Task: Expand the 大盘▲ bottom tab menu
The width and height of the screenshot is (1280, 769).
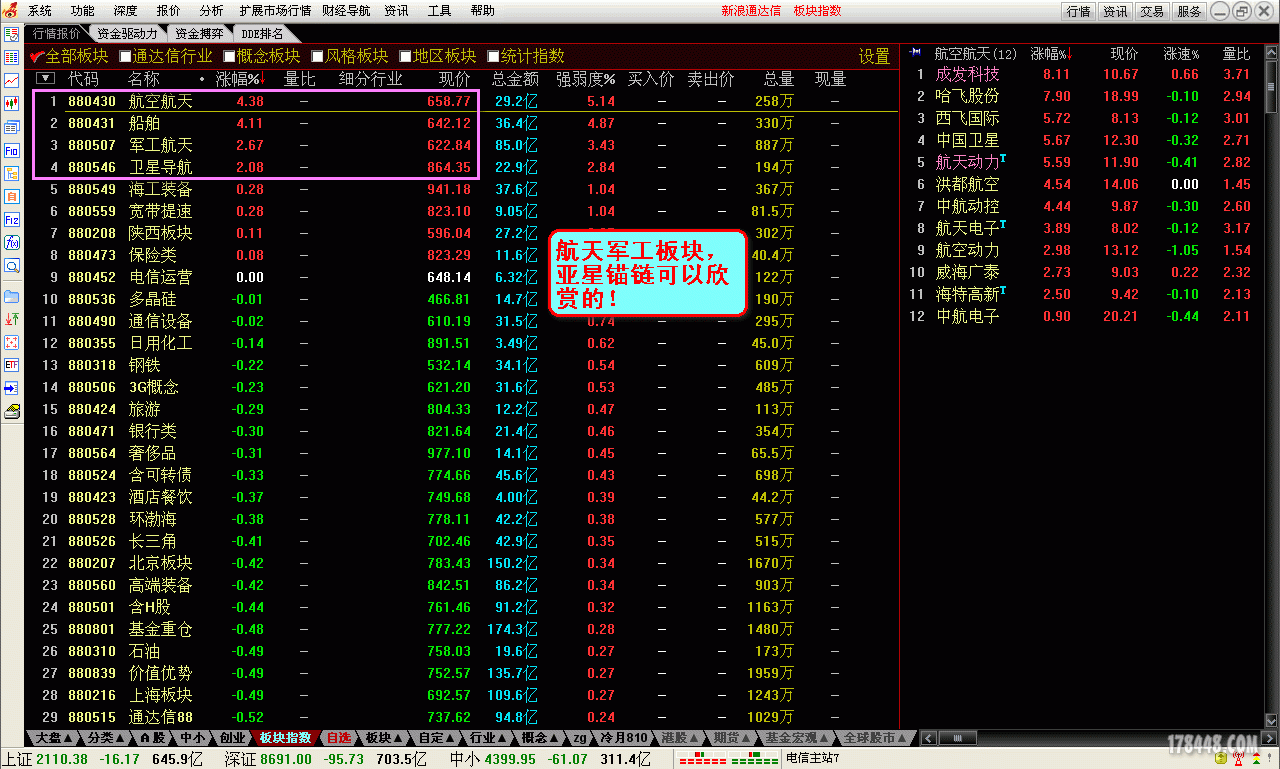Action: (54, 738)
